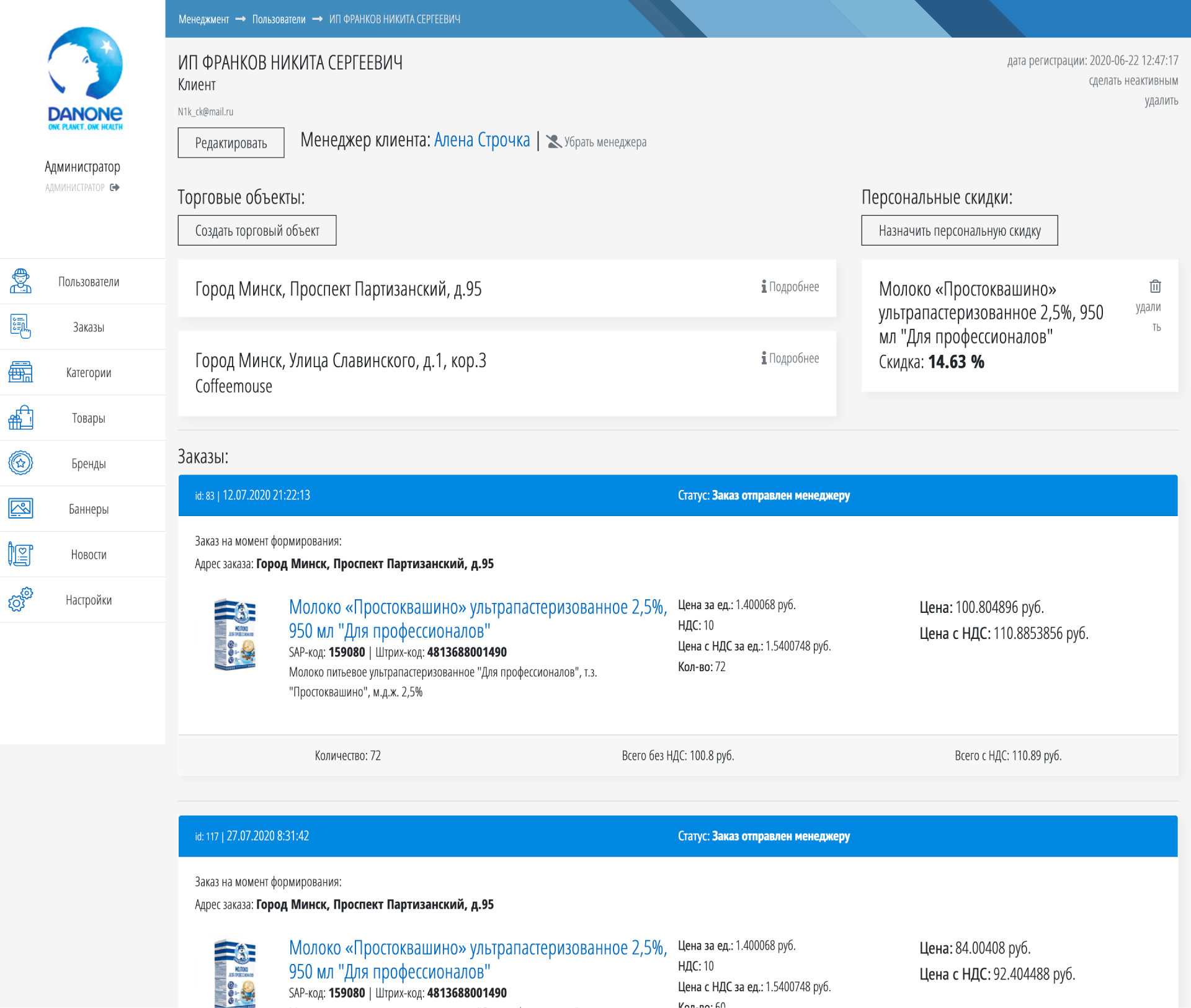
Task: Click the Количество: 72 summary text
Action: click(347, 756)
